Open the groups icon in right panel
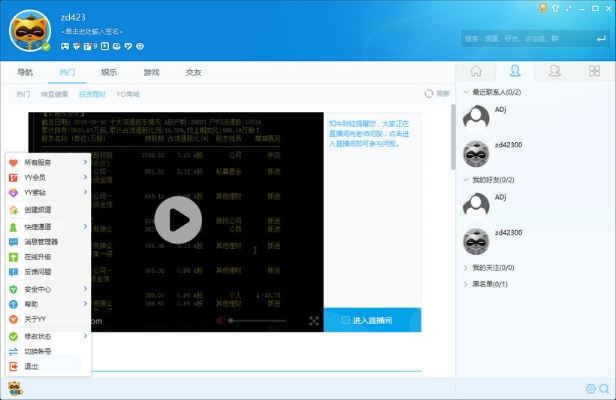The height and width of the screenshot is (400, 616). click(x=554, y=71)
